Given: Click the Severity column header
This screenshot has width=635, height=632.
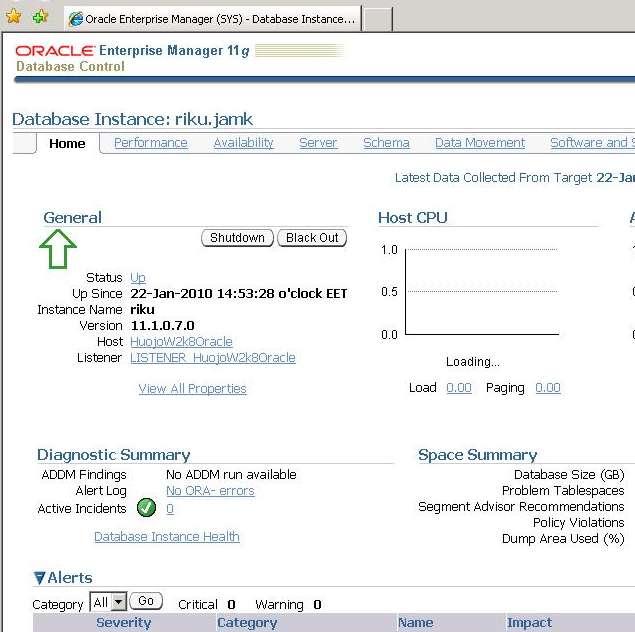Looking at the screenshot, I should point(124,622).
